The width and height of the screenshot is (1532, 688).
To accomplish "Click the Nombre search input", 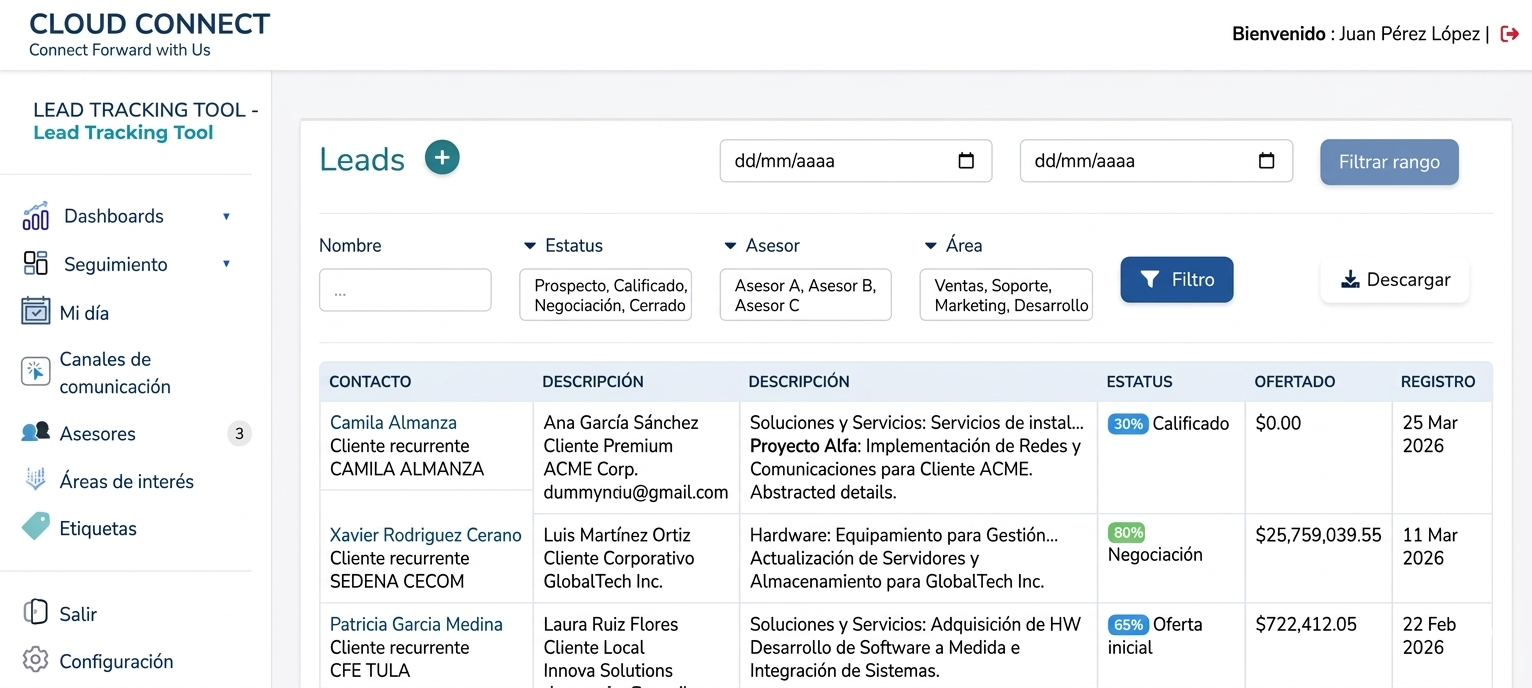I will pos(405,290).
